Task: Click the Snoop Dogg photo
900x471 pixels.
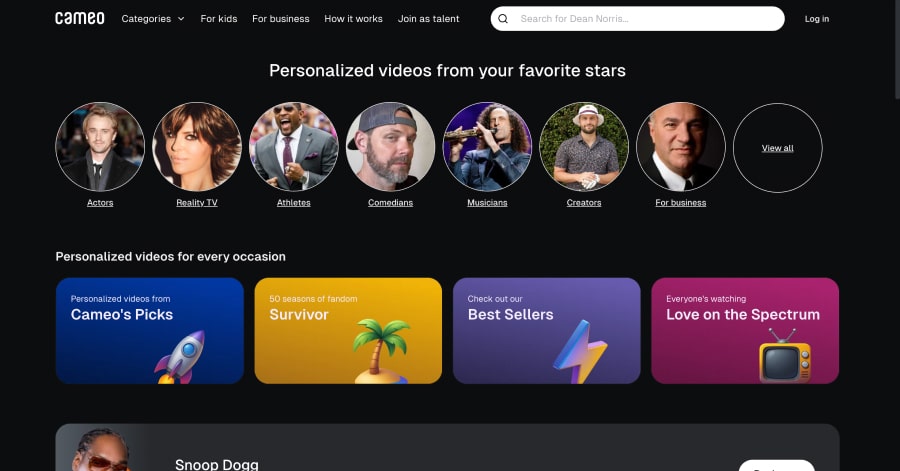Action: 103,449
